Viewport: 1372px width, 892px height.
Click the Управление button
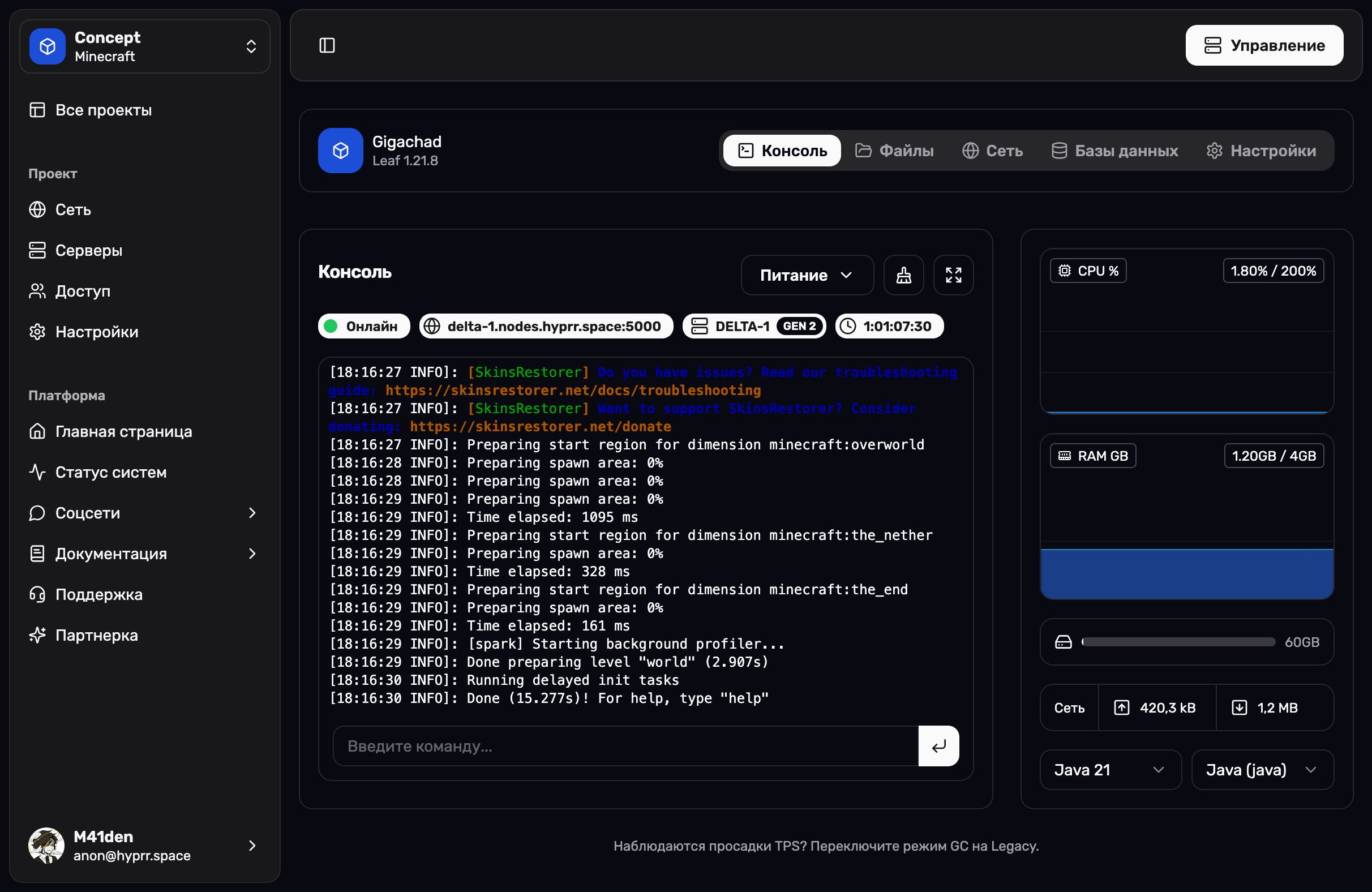click(1264, 45)
